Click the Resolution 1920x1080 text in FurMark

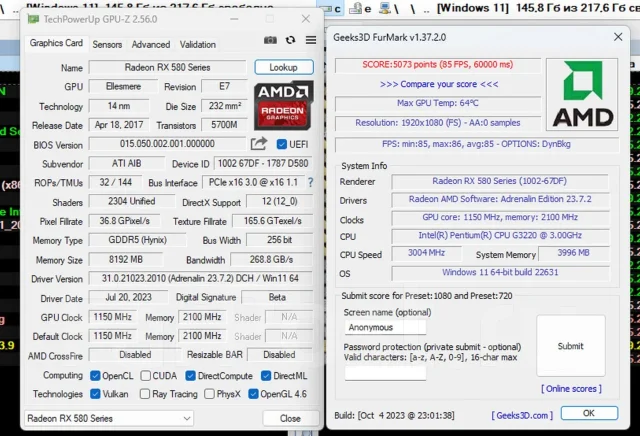[x=438, y=122]
